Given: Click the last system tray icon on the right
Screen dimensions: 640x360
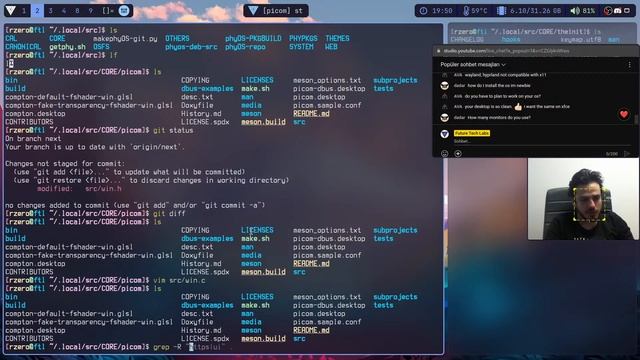Looking at the screenshot, I should (627, 11).
